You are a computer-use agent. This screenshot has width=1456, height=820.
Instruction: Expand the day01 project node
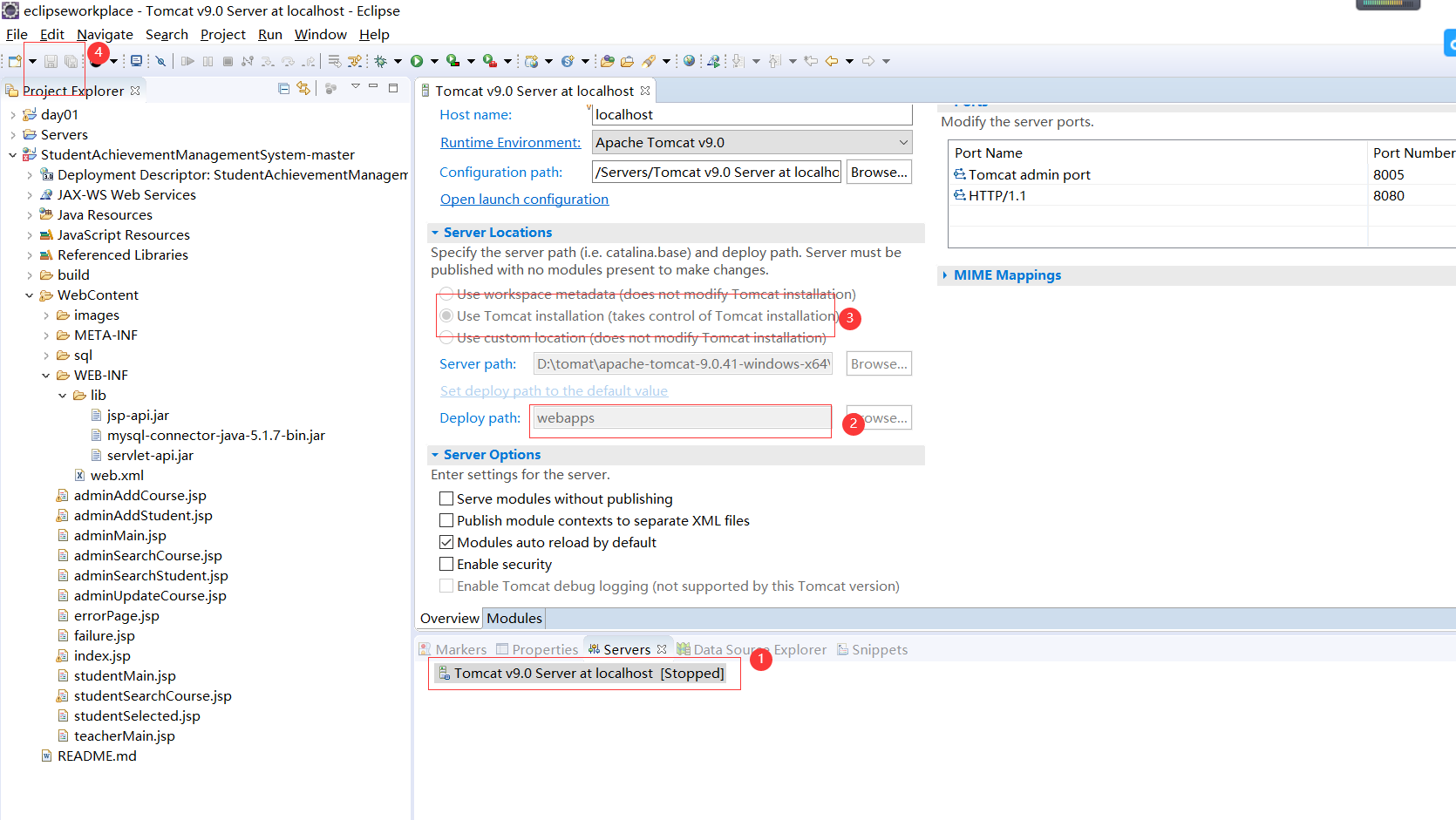(12, 115)
